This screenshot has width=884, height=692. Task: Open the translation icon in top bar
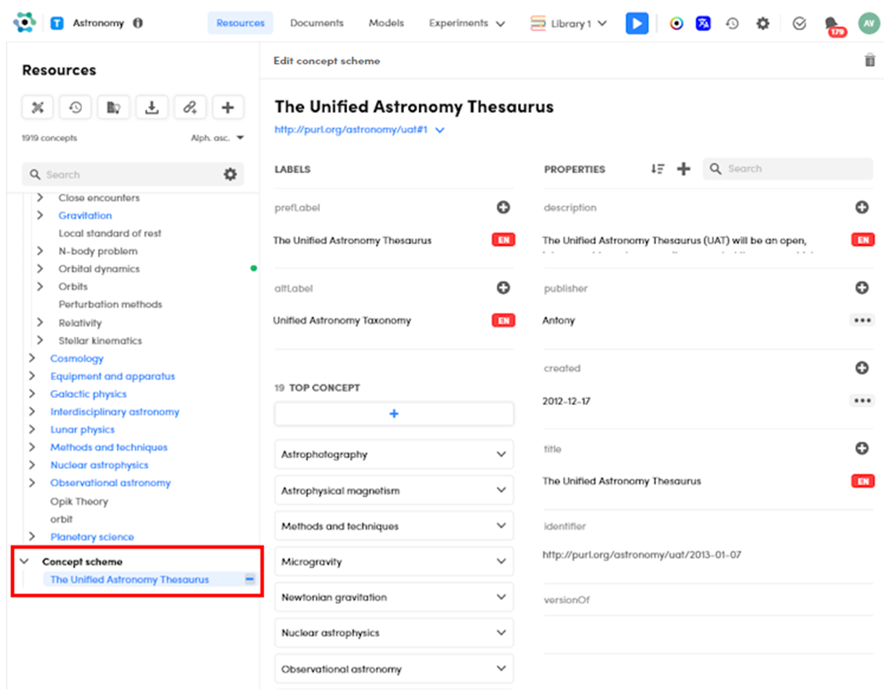tap(704, 23)
